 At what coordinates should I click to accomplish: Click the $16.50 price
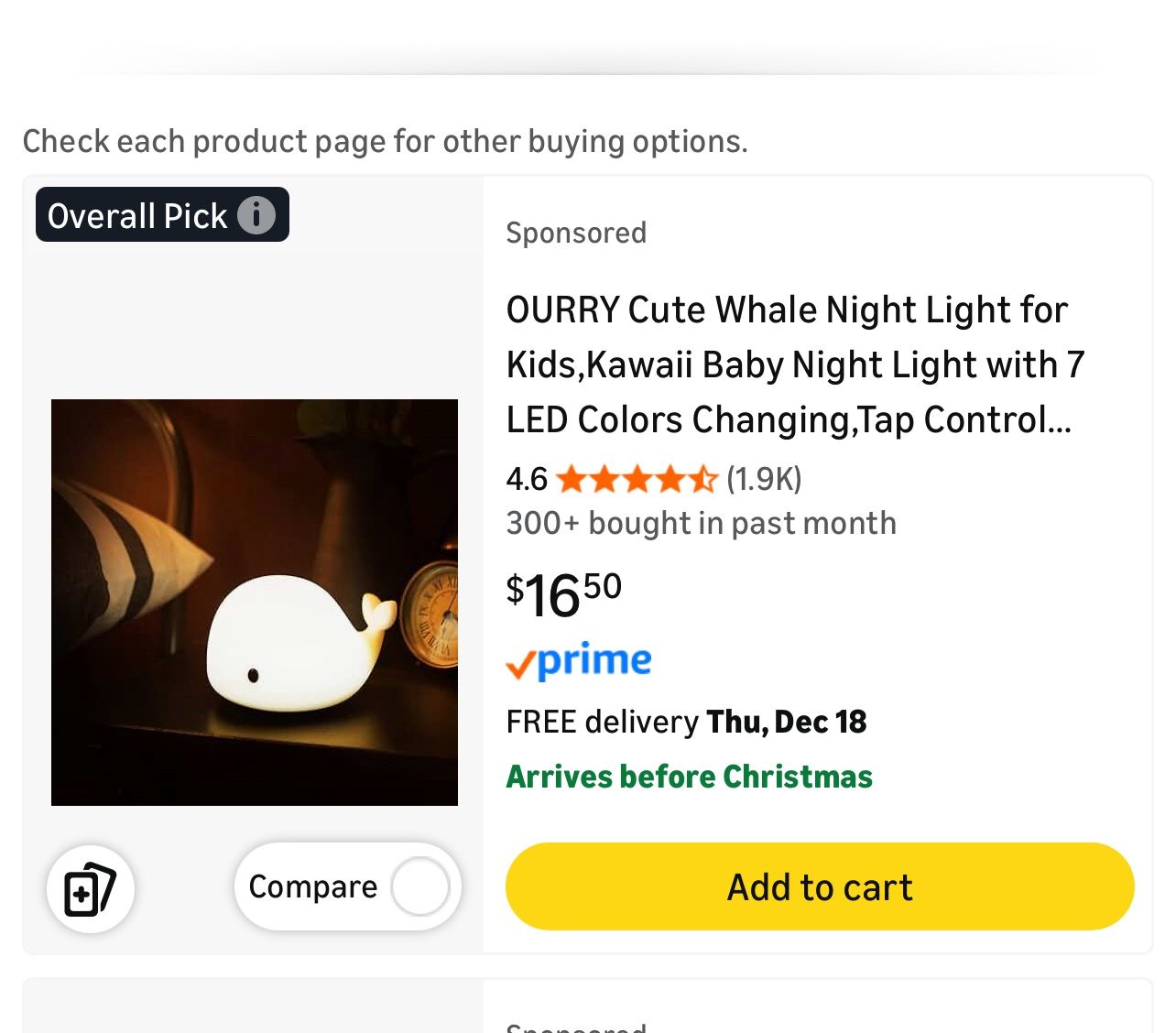tap(564, 593)
